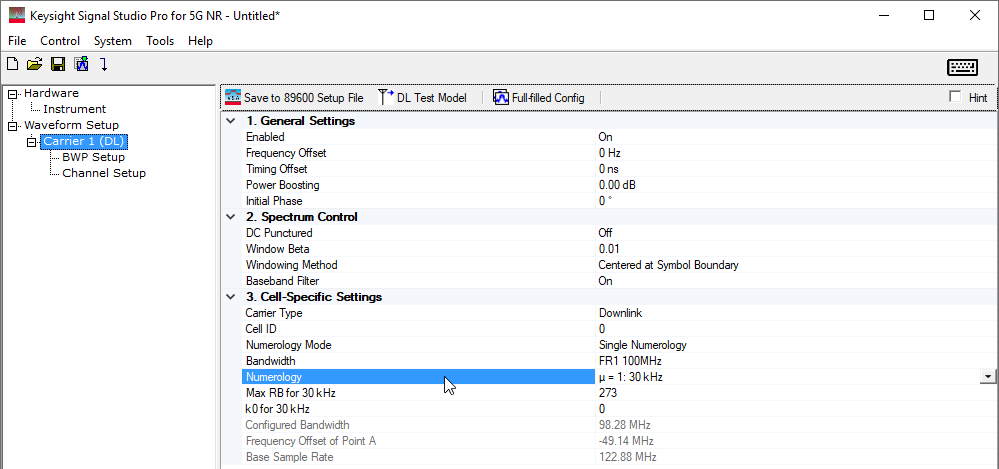Collapse the Waveform Setup tree node
Image resolution: width=999 pixels, height=469 pixels.
pyautogui.click(x=13, y=126)
